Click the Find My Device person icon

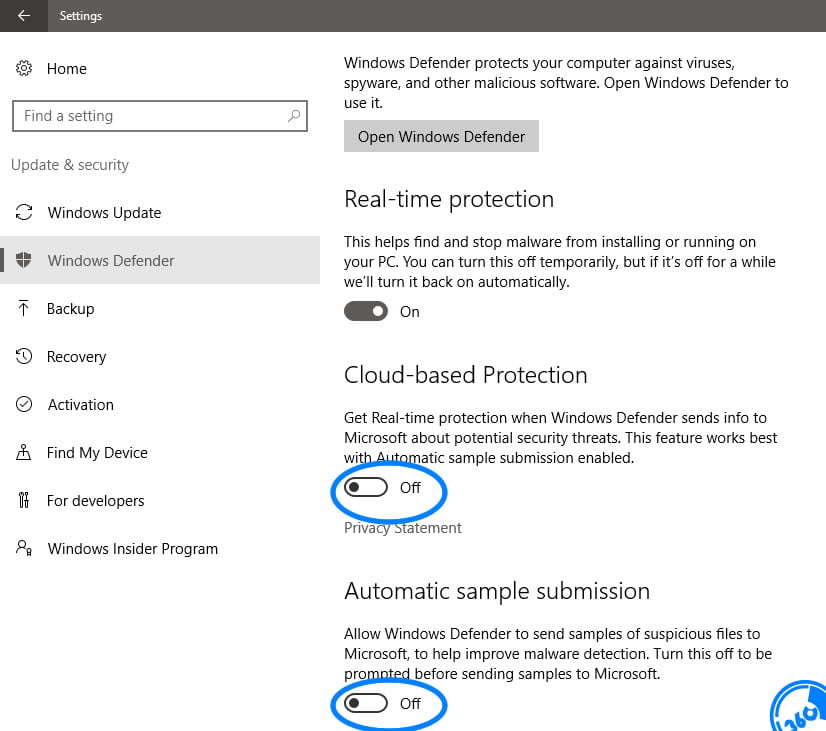pyautogui.click(x=24, y=452)
